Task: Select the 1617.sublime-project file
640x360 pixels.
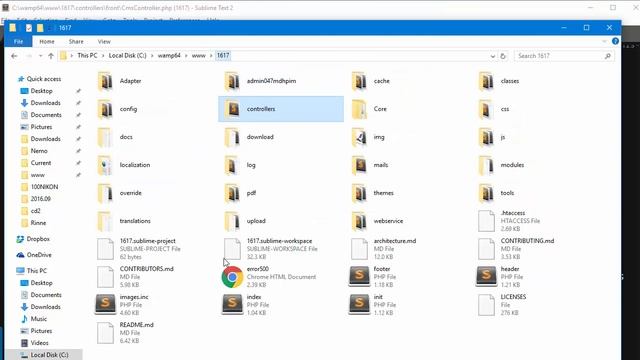Action: click(x=138, y=249)
